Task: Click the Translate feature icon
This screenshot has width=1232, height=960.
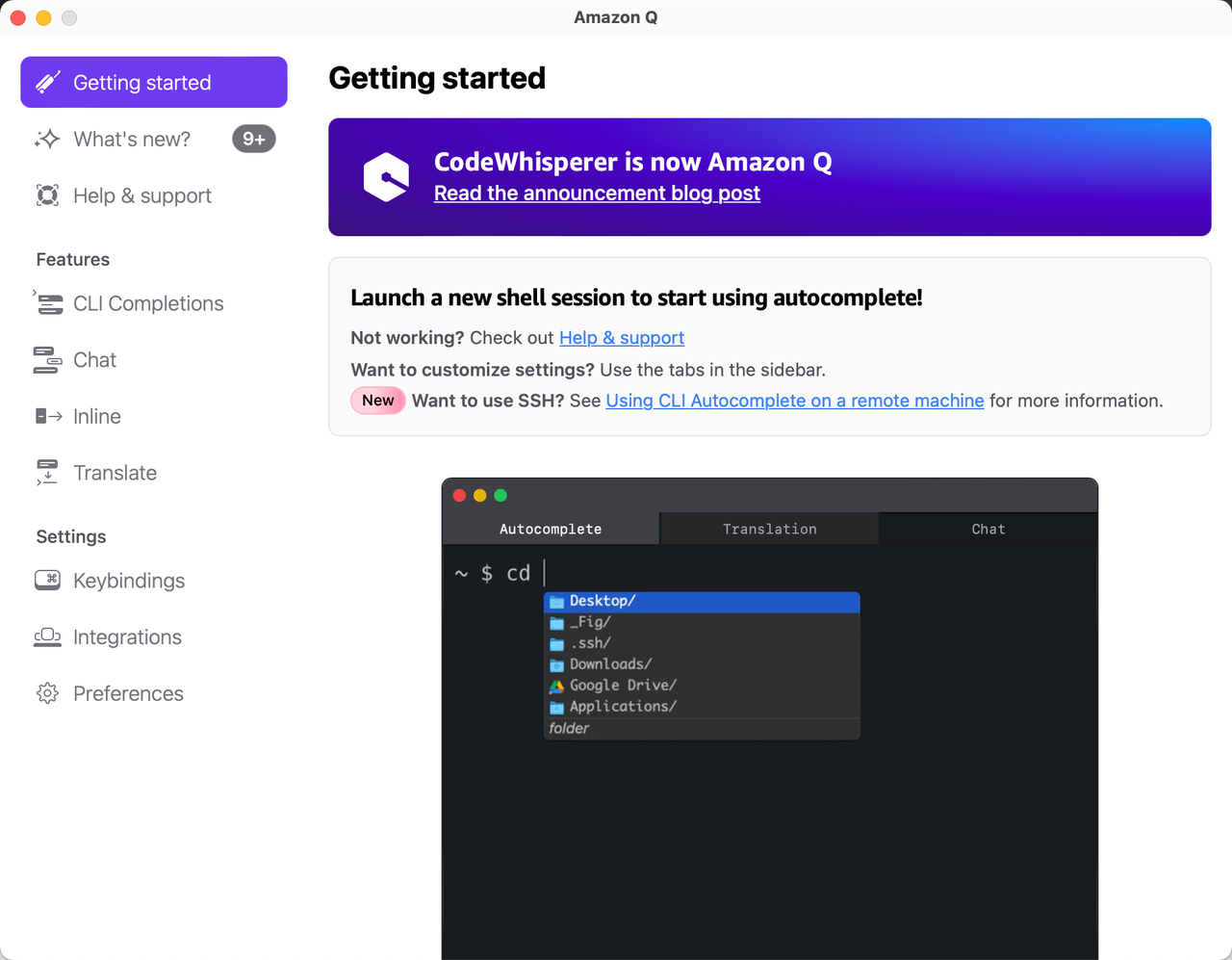Action: pos(47,473)
